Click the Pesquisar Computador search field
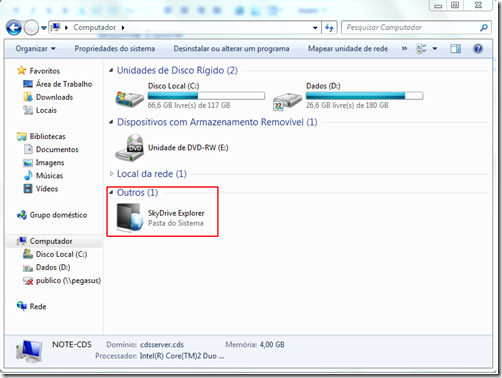 410,27
